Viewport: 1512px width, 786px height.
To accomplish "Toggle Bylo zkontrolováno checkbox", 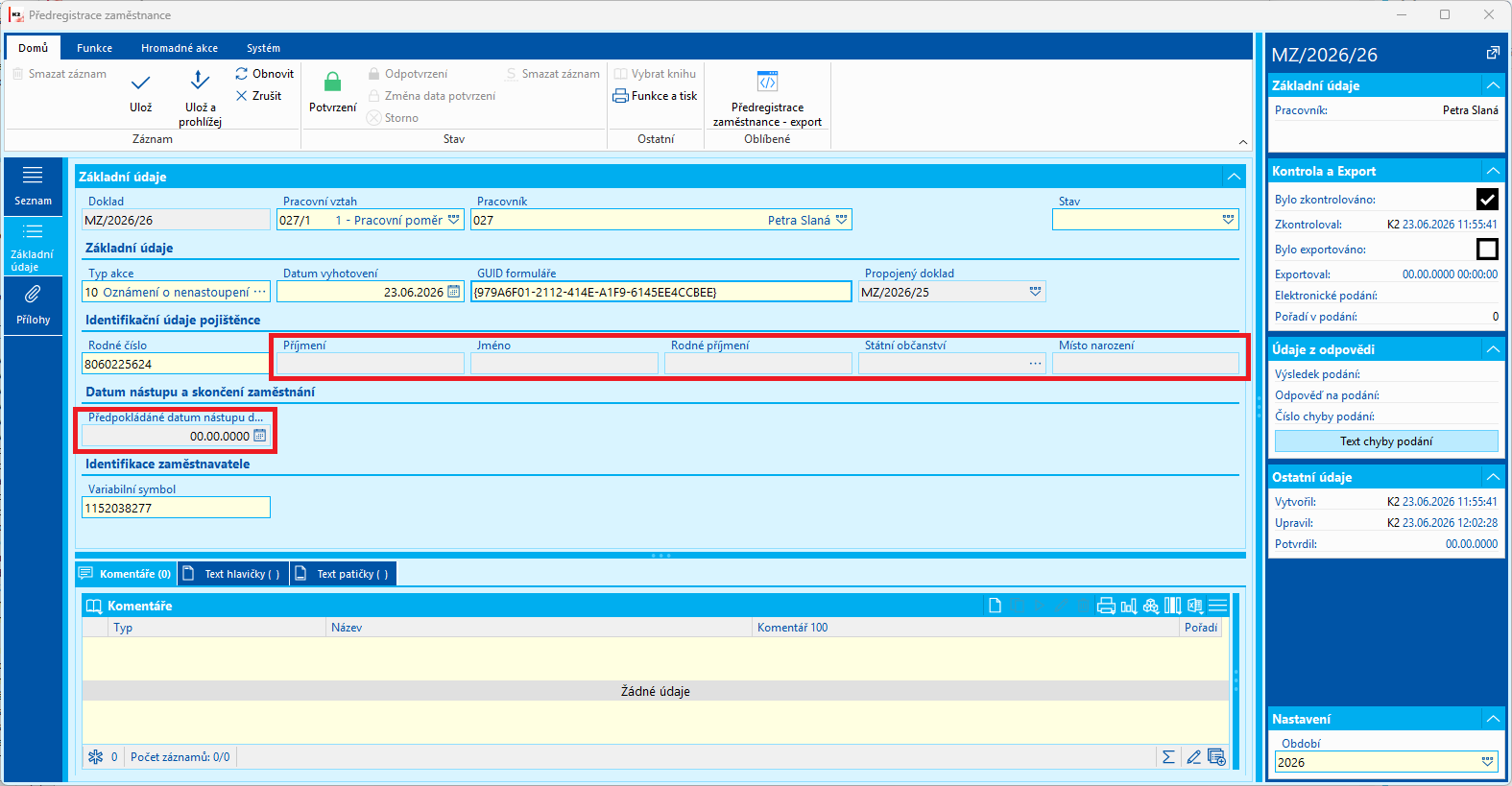I will tap(1487, 199).
